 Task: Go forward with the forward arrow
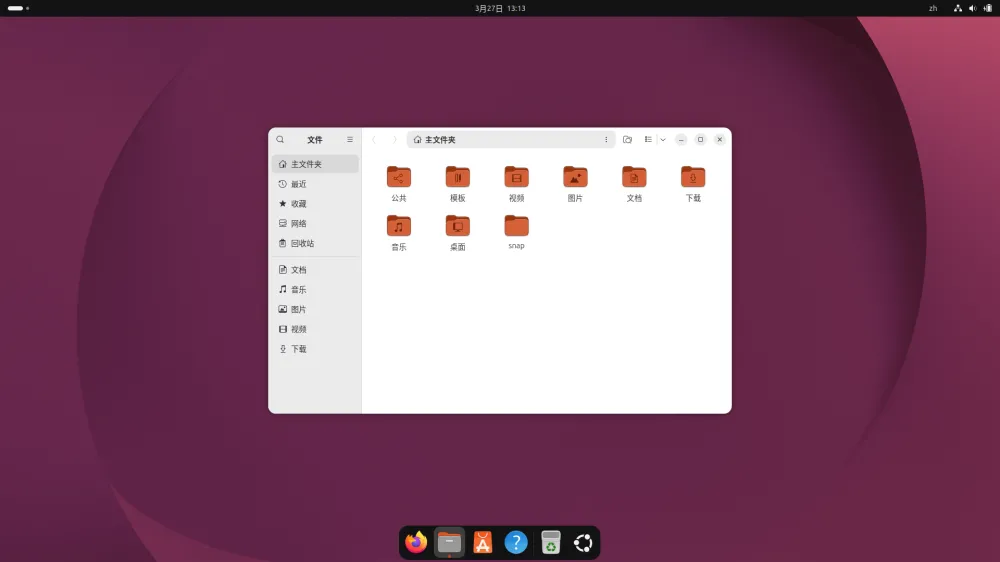click(x=394, y=140)
